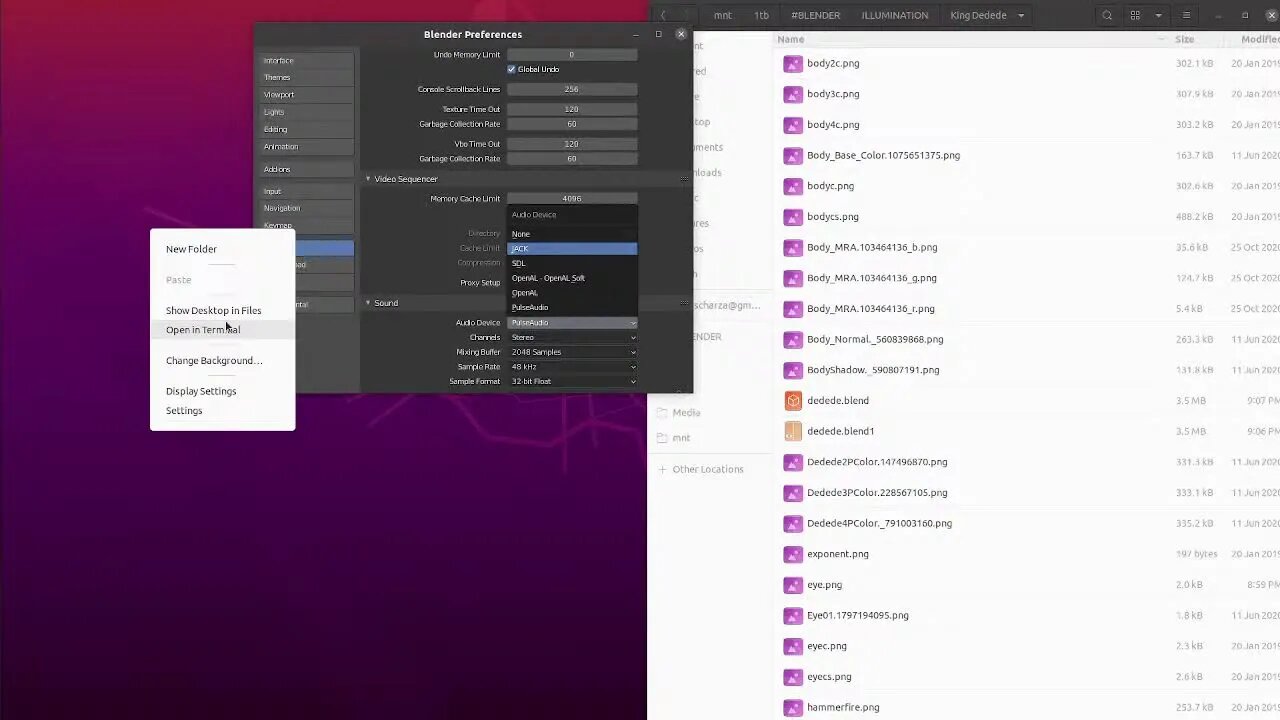Open the Navigation preferences tab
This screenshot has height=720, width=1280.
306,208
